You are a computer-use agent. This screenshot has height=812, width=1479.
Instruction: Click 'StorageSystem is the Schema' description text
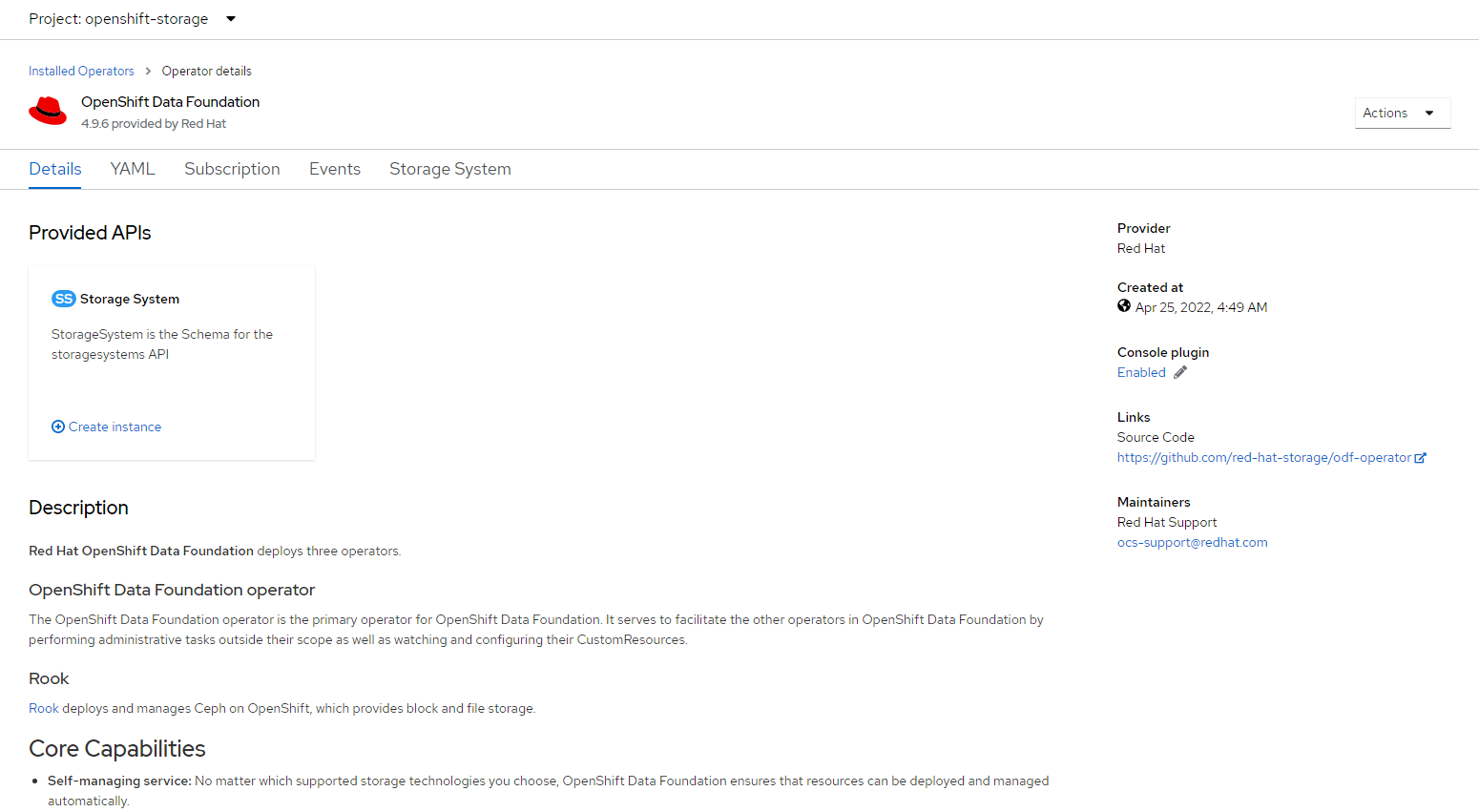tap(162, 344)
